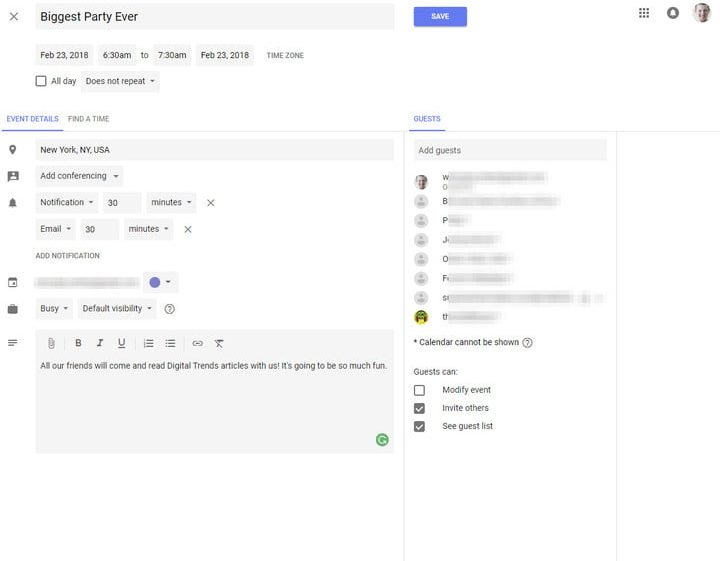Select the blurred calendar name dropdown

87,282
